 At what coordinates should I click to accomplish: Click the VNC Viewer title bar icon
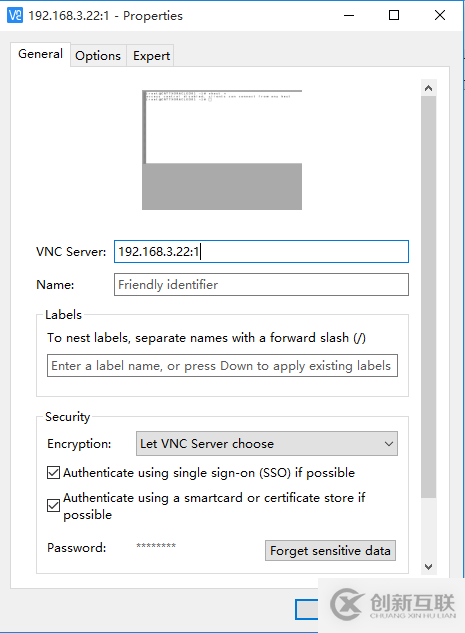tap(15, 15)
